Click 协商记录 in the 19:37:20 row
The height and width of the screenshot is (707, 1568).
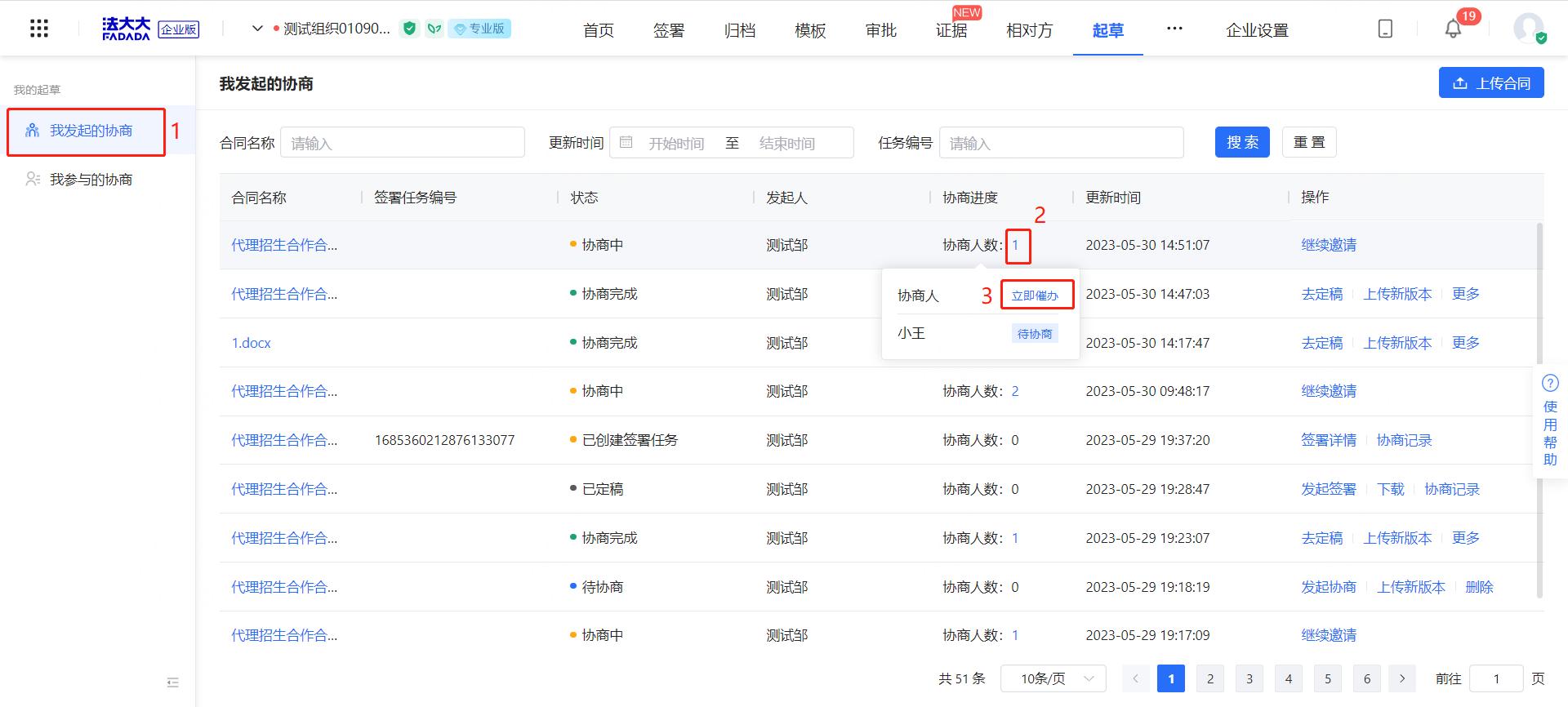(x=1404, y=440)
